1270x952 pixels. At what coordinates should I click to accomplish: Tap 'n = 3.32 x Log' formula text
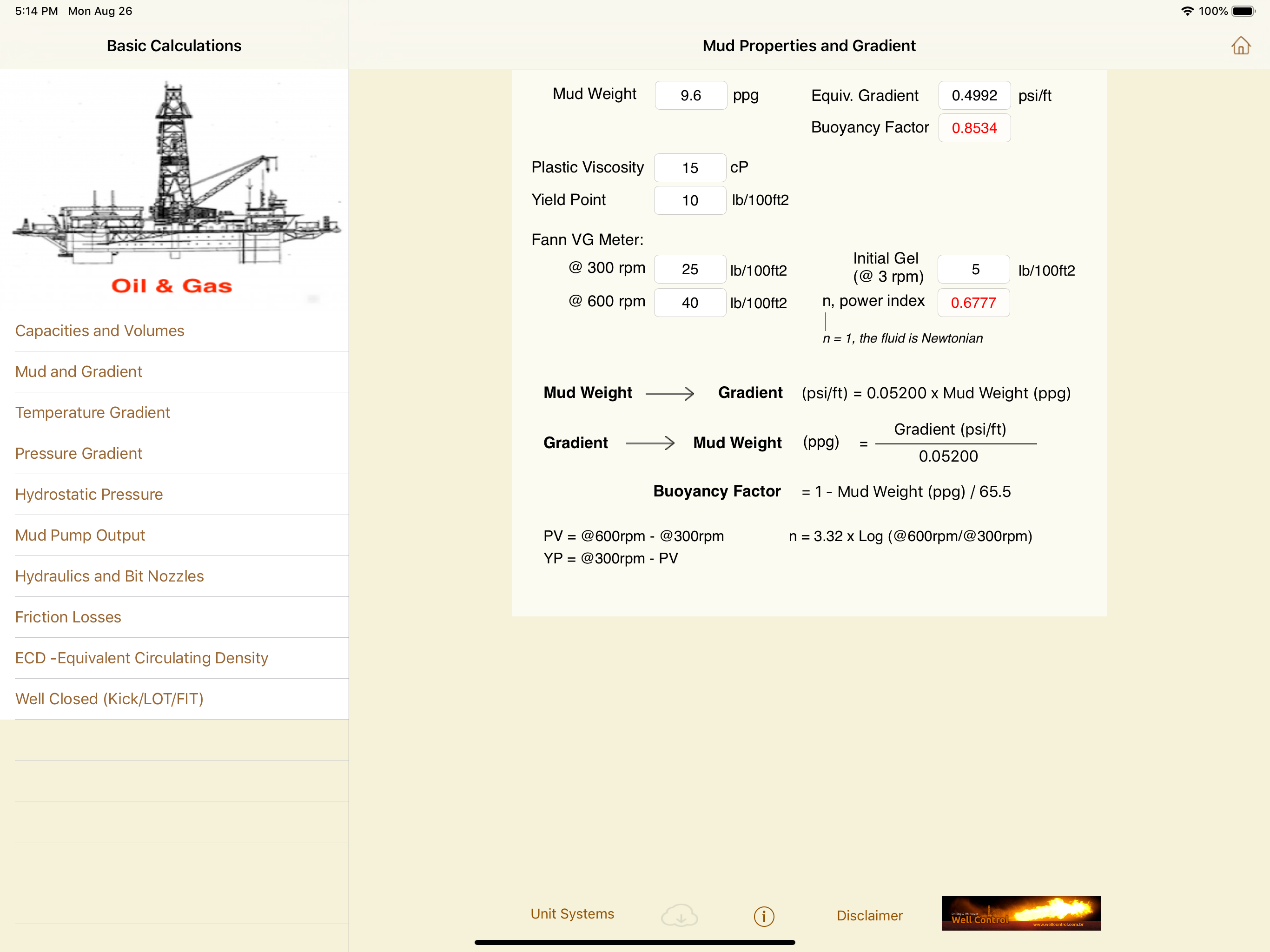tap(910, 535)
